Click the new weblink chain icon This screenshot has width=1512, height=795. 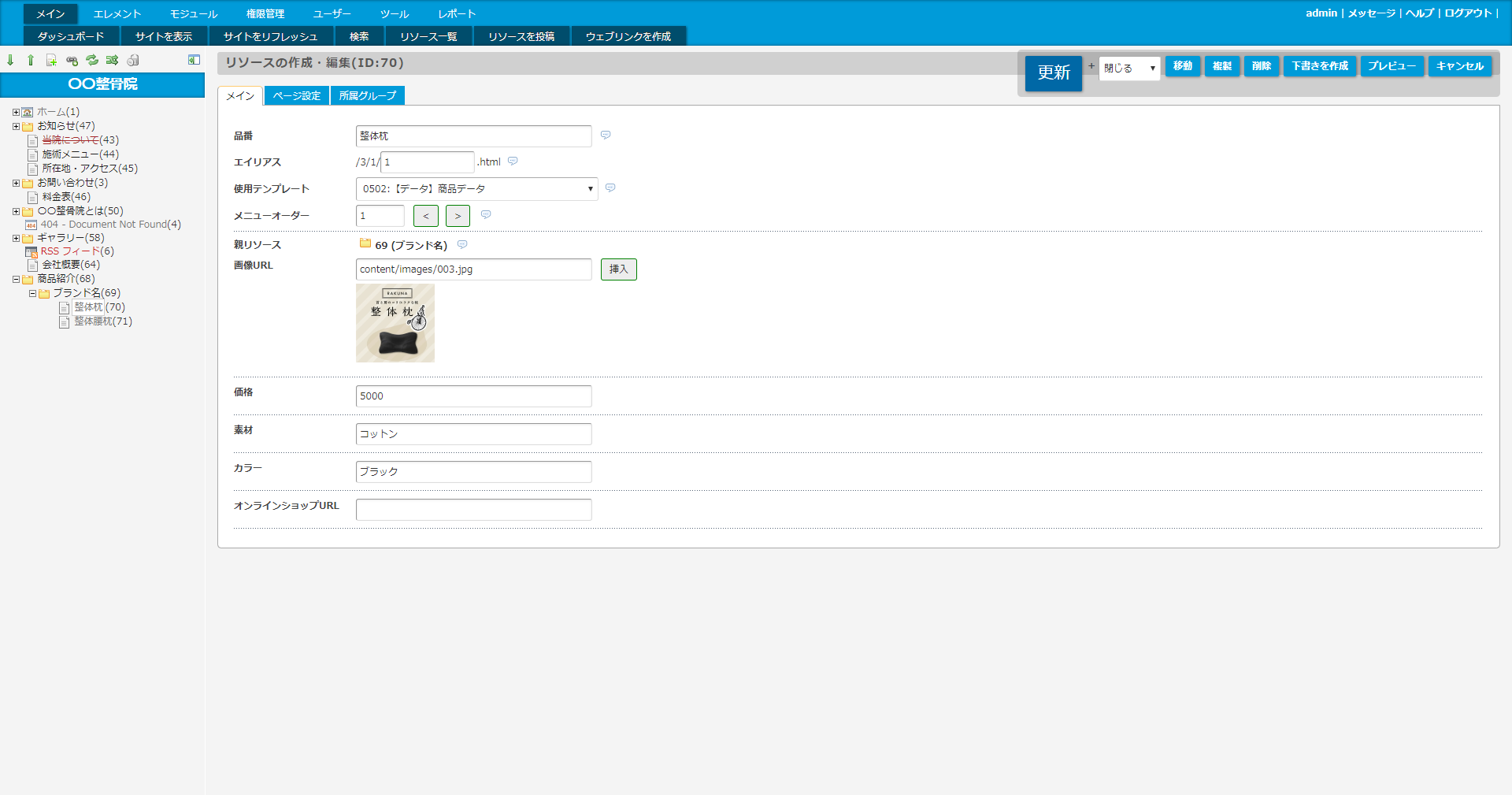72,61
